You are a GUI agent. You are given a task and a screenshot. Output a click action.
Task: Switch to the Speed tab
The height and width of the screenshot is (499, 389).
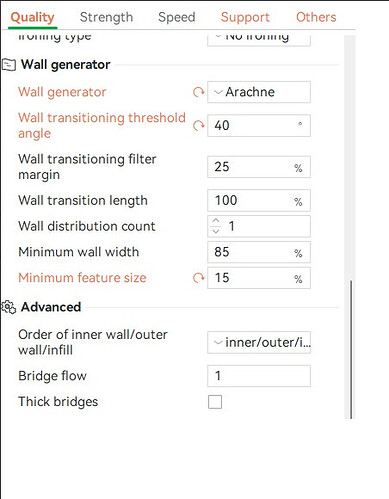(x=177, y=17)
